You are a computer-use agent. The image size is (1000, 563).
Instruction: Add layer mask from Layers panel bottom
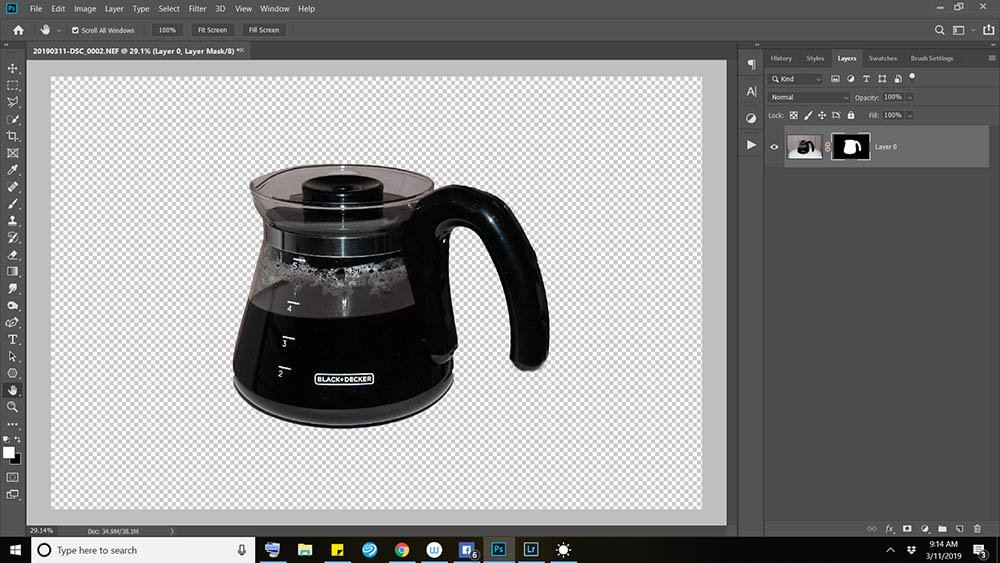click(x=907, y=529)
